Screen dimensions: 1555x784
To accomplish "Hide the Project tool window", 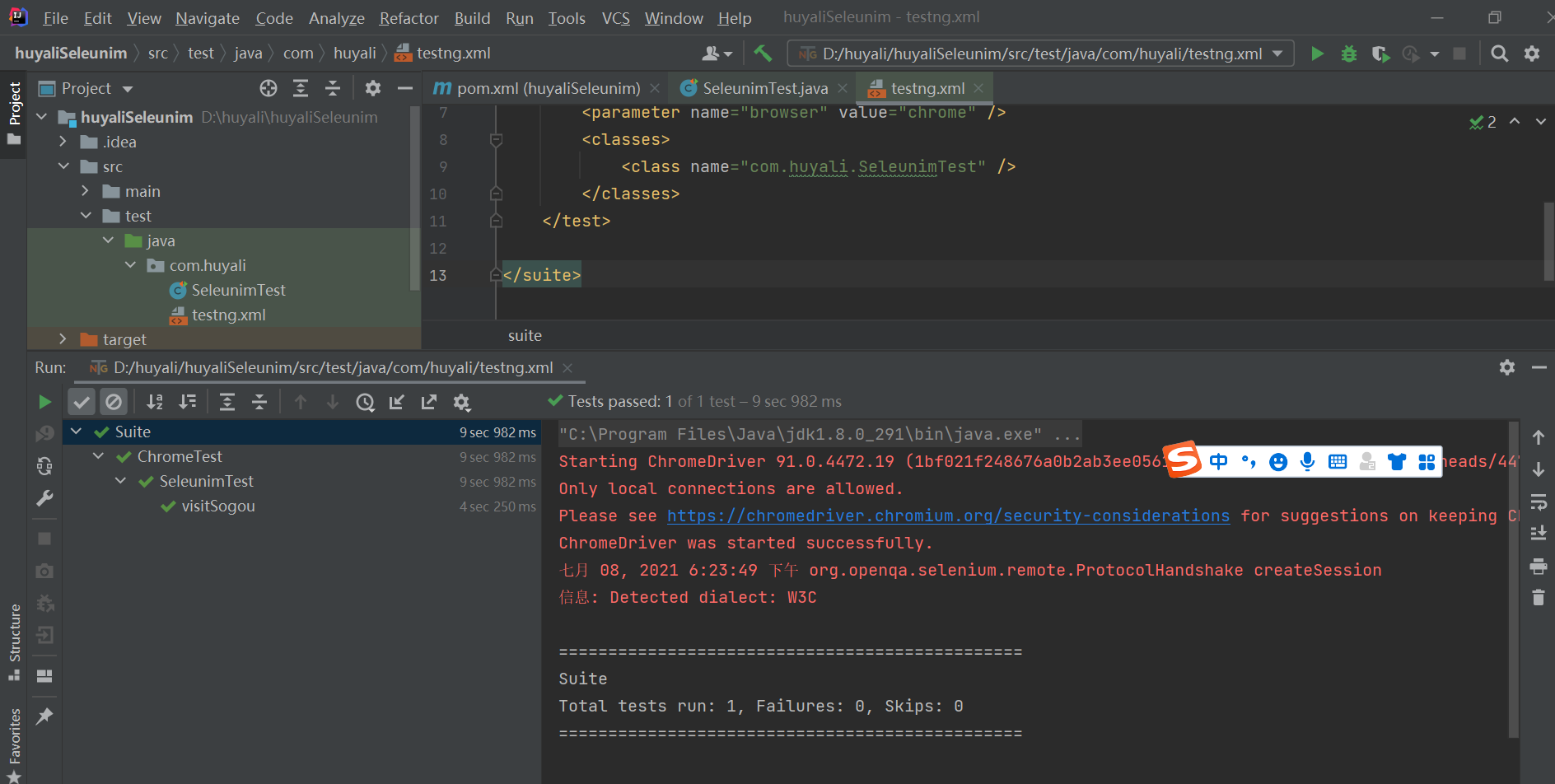I will pyautogui.click(x=404, y=88).
